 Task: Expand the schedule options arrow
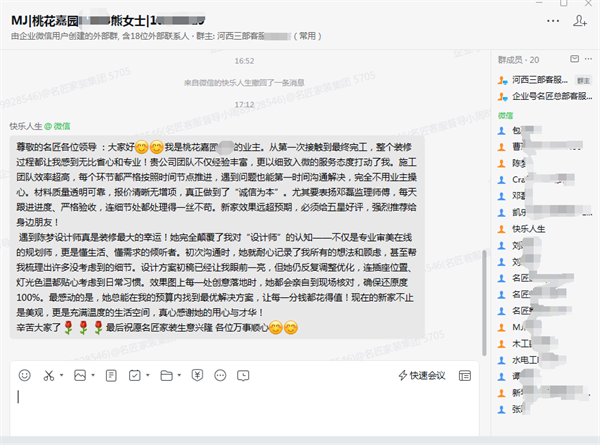148,375
